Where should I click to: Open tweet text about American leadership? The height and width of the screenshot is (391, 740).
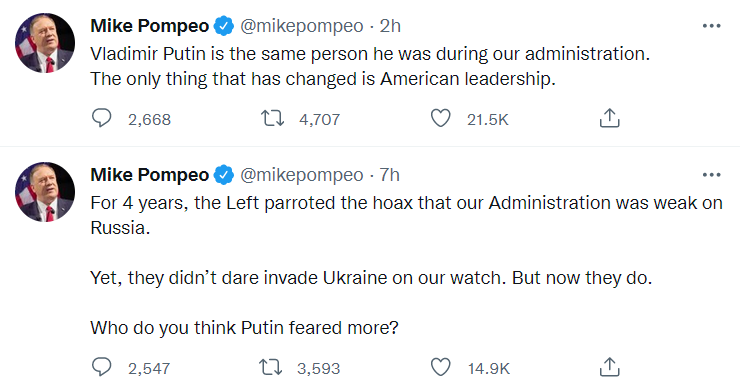click(370, 66)
